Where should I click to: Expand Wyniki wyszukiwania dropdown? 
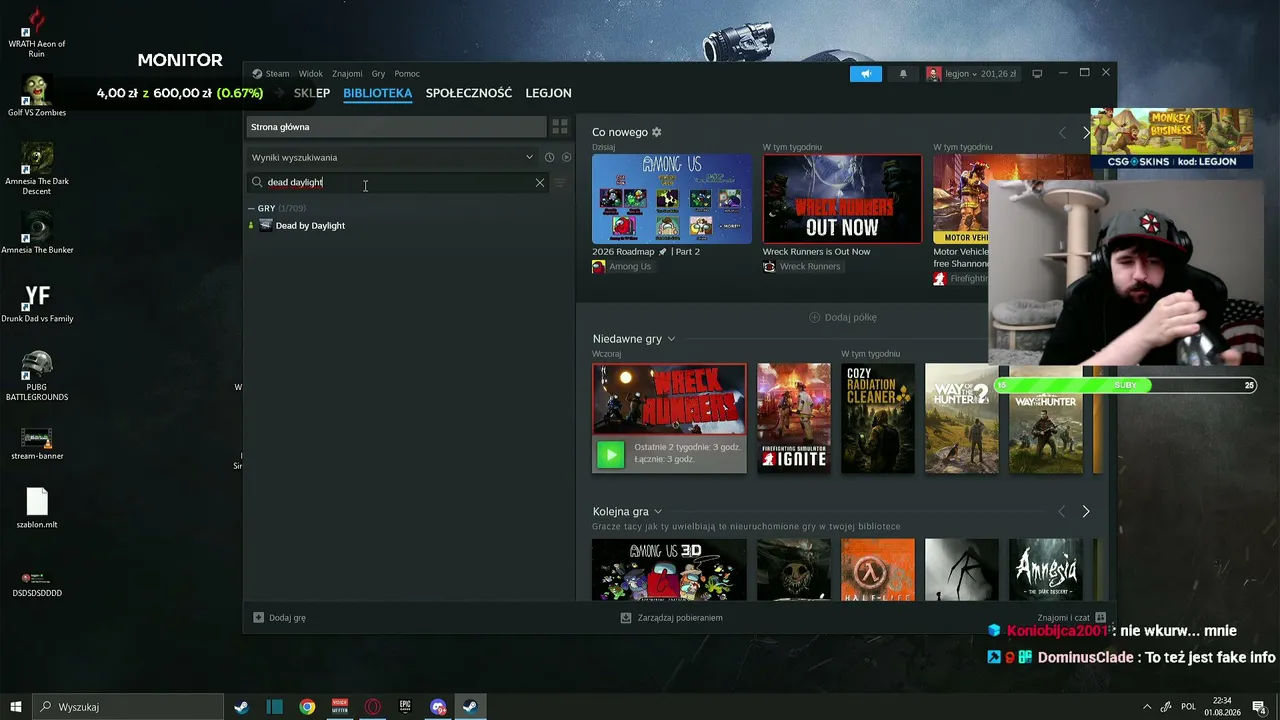529,157
